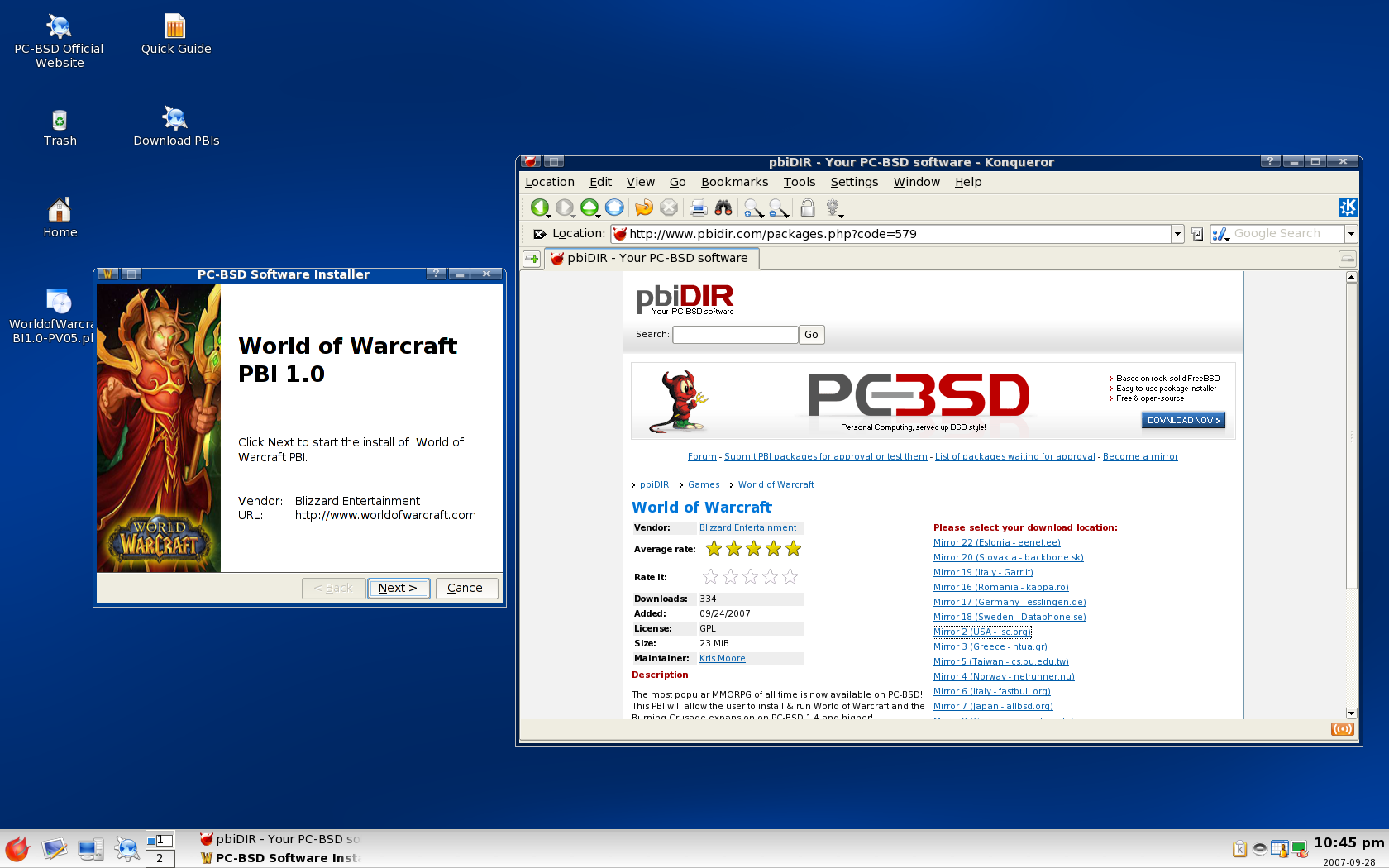Image resolution: width=1389 pixels, height=868 pixels.
Task: Follow the Blizzard Entertainment vendor link
Action: [x=747, y=527]
